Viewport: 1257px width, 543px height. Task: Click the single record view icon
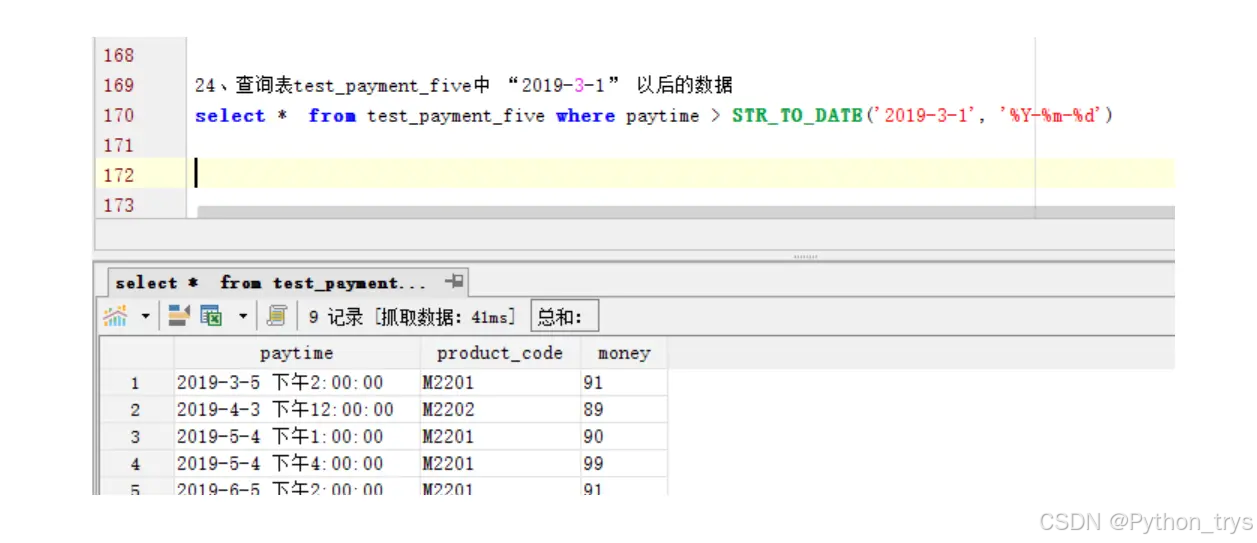point(178,317)
